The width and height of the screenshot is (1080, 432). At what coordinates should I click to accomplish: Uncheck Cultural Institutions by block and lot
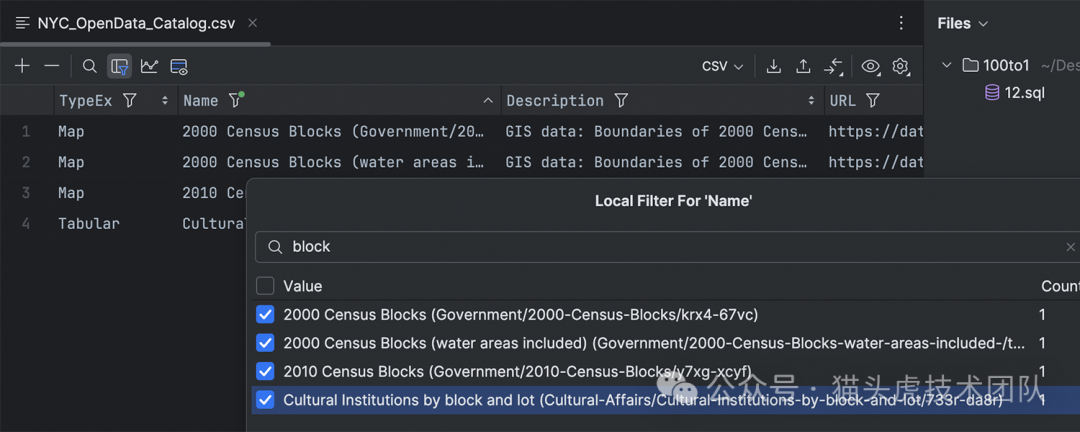(x=265, y=400)
